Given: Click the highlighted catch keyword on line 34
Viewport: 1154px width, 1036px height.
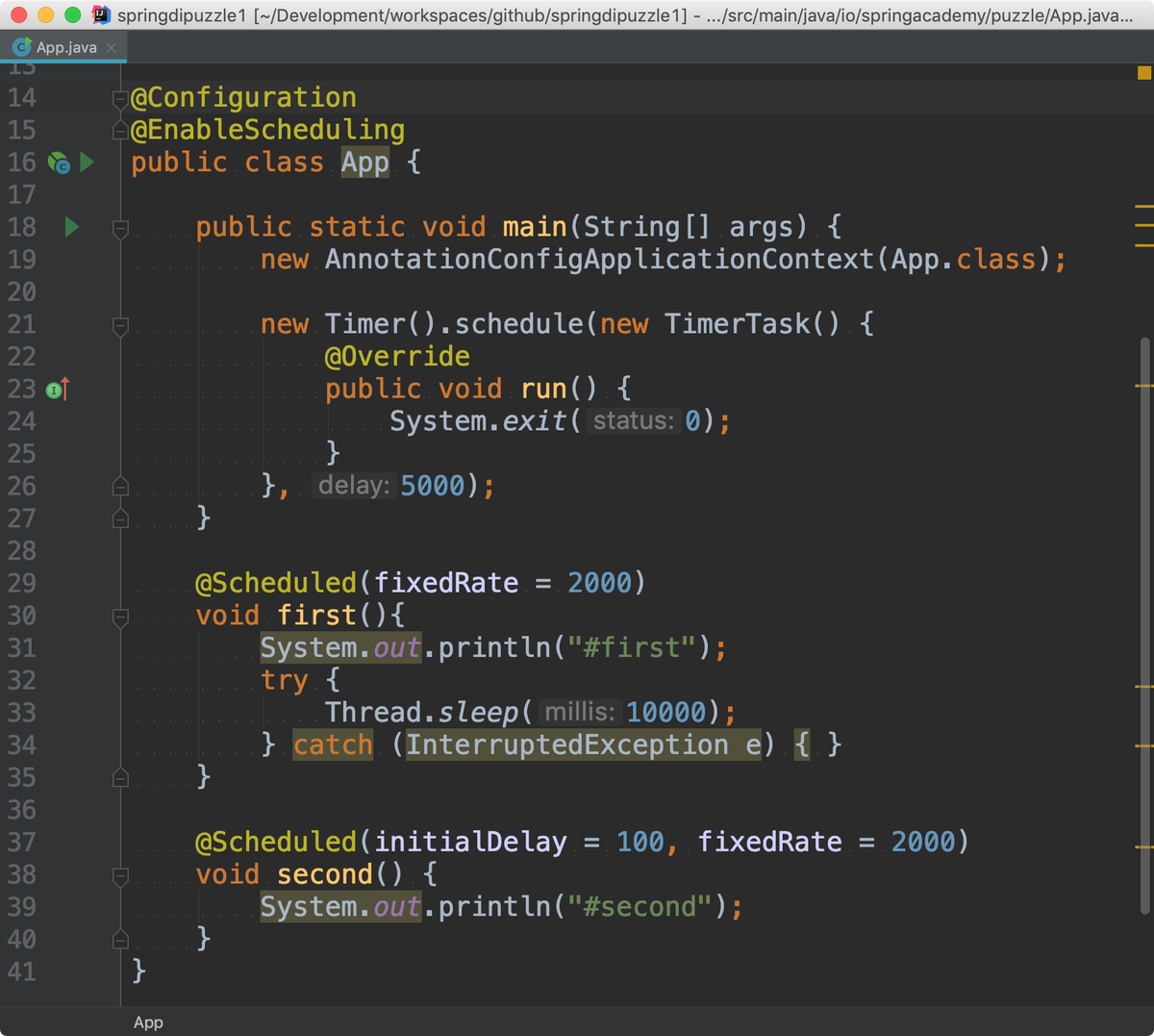Looking at the screenshot, I should [333, 745].
